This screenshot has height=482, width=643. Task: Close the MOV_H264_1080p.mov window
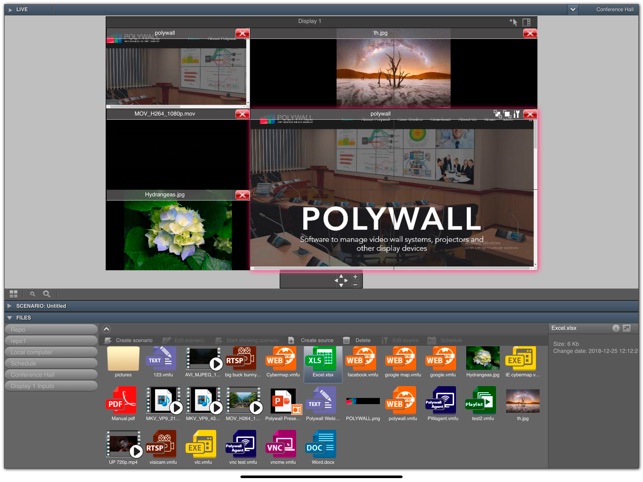(x=242, y=114)
